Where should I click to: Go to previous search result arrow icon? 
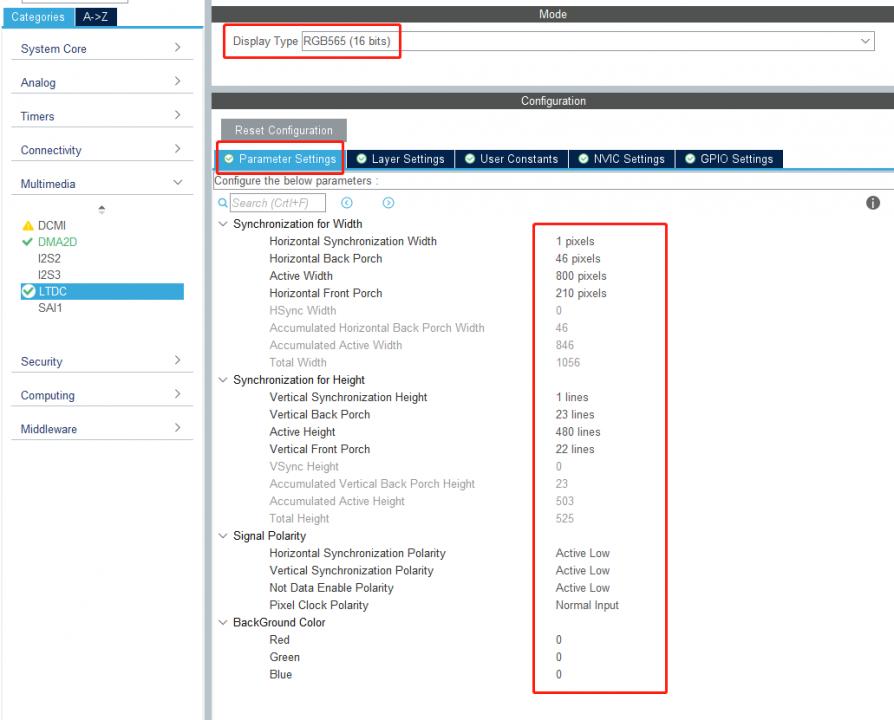[347, 203]
